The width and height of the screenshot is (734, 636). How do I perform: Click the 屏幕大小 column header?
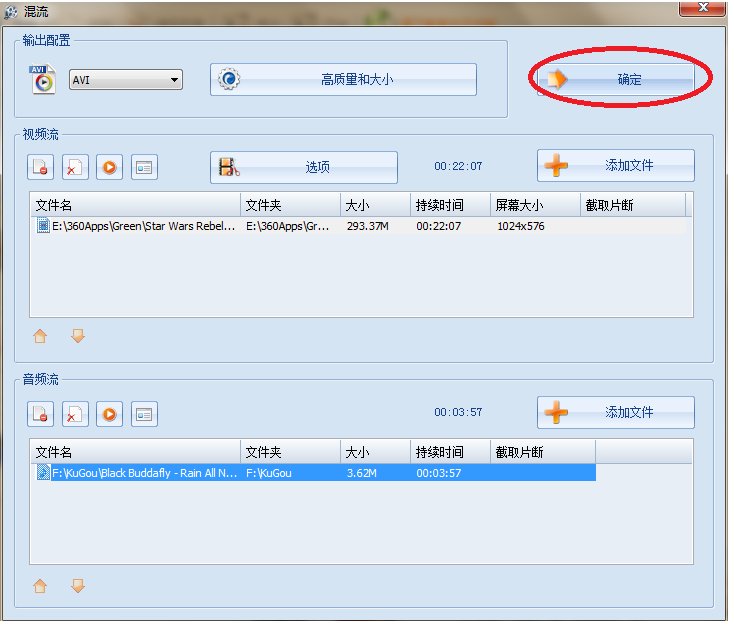pos(535,205)
